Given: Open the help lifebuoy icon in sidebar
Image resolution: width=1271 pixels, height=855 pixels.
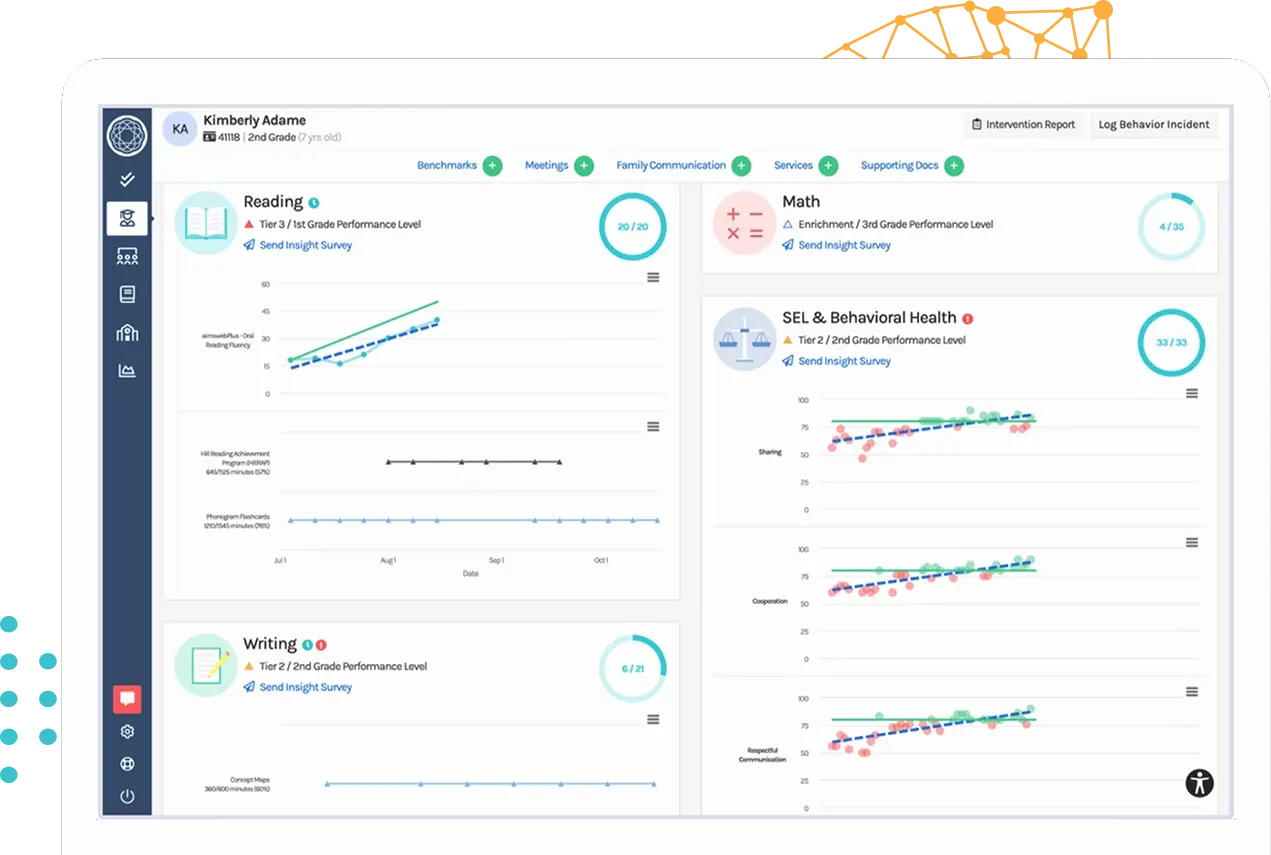Looking at the screenshot, I should click(x=127, y=764).
